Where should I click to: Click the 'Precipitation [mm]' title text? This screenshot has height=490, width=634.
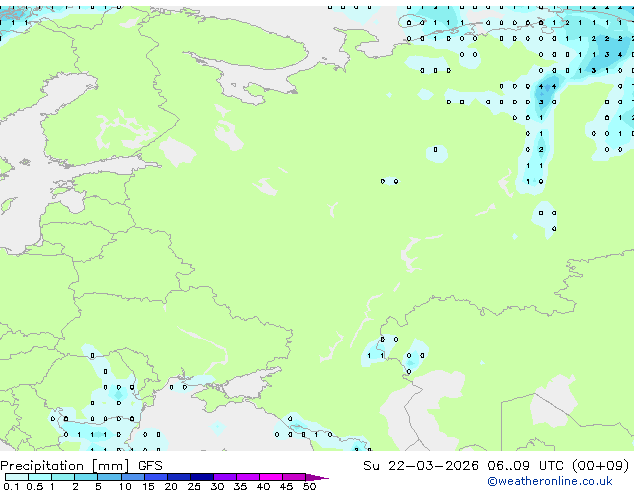click(65, 466)
